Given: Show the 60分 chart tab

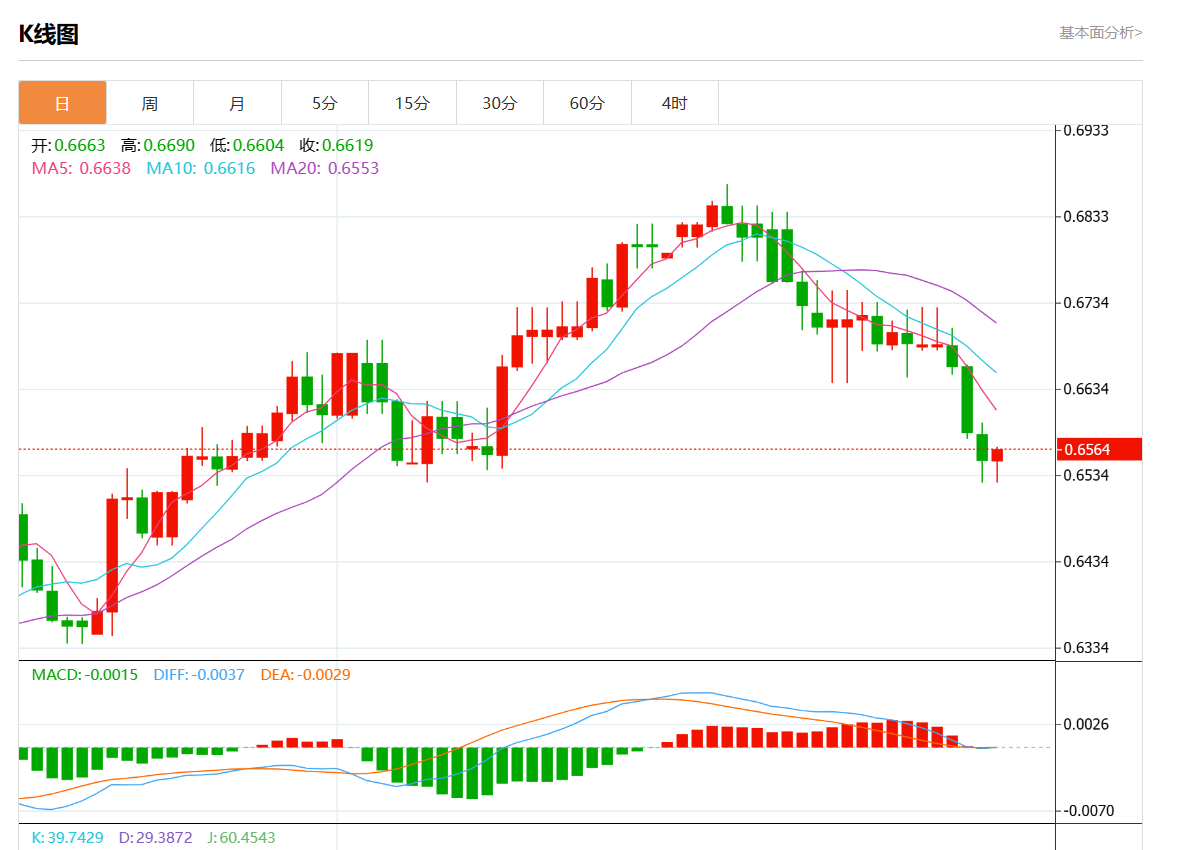Looking at the screenshot, I should 587,103.
